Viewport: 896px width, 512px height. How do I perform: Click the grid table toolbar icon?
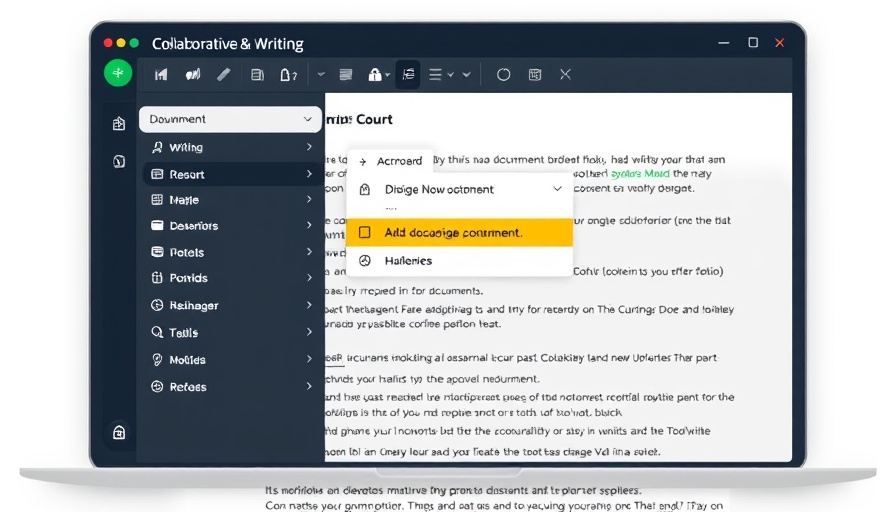pos(535,74)
